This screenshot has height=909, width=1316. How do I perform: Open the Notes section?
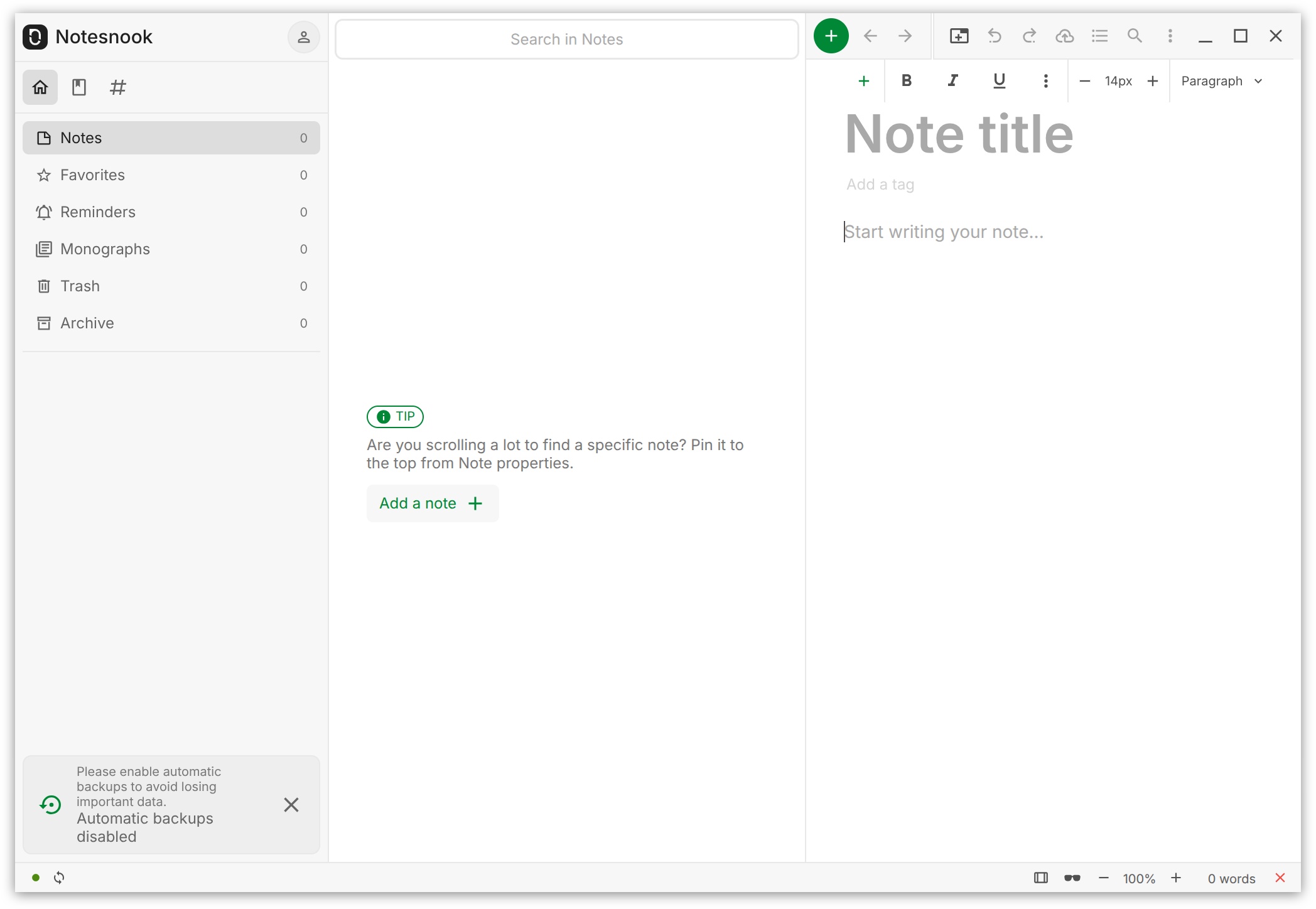tap(171, 138)
